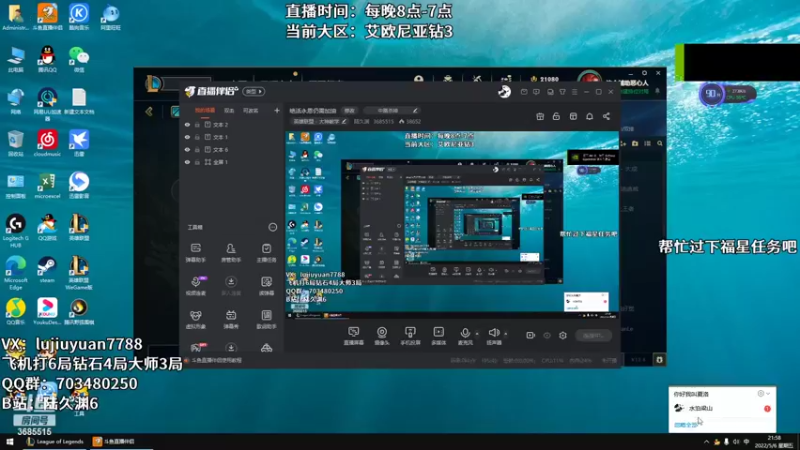Open the 房管助手 tool
The image size is (800, 450).
[231, 253]
